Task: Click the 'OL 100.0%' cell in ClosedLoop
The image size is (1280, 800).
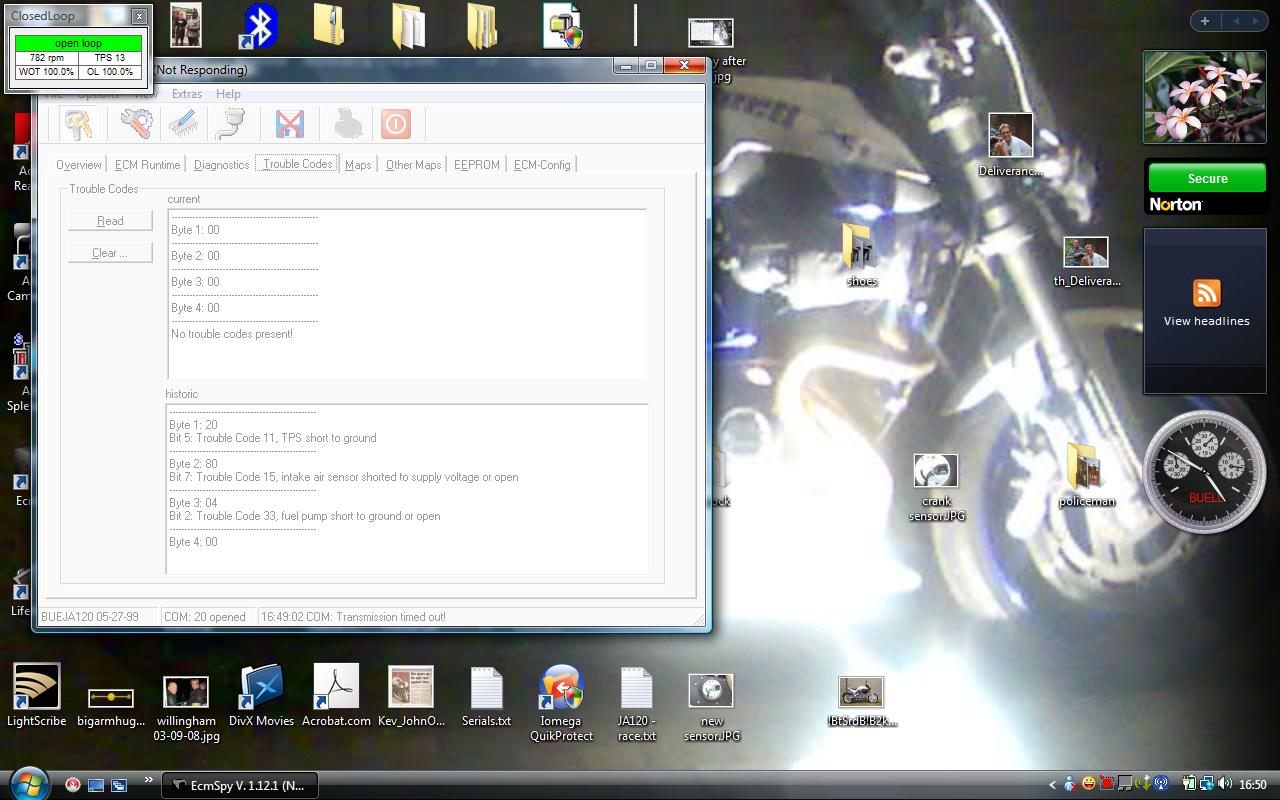Action: pyautogui.click(x=110, y=72)
